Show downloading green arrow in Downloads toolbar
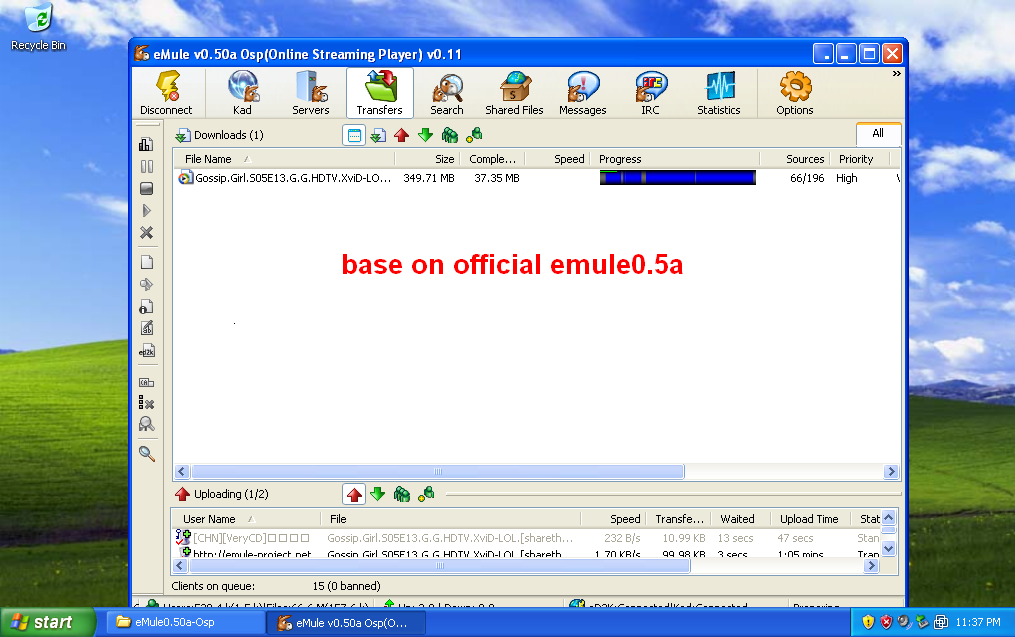 coord(425,135)
